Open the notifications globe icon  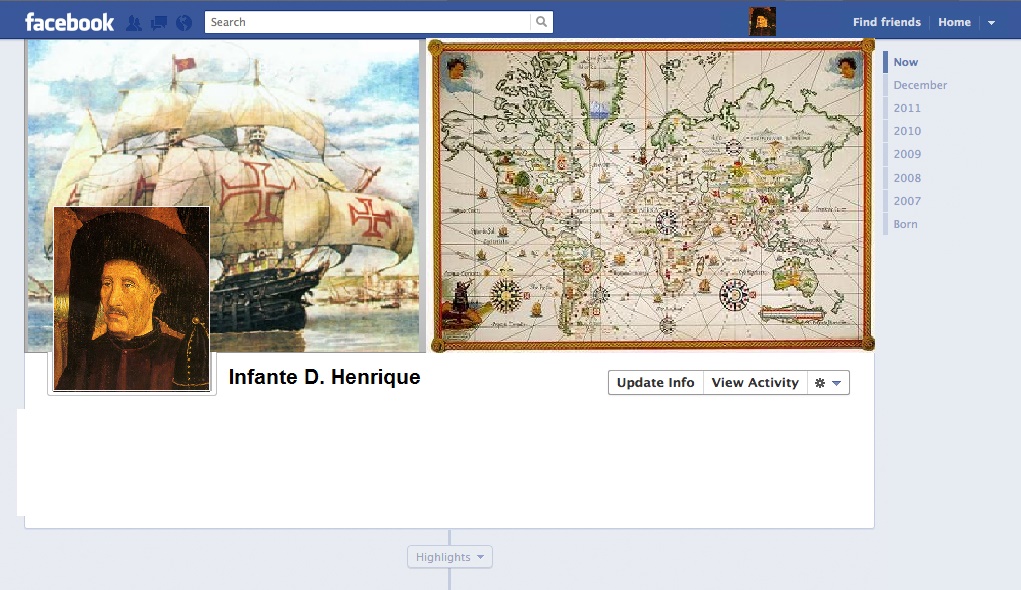pos(184,22)
